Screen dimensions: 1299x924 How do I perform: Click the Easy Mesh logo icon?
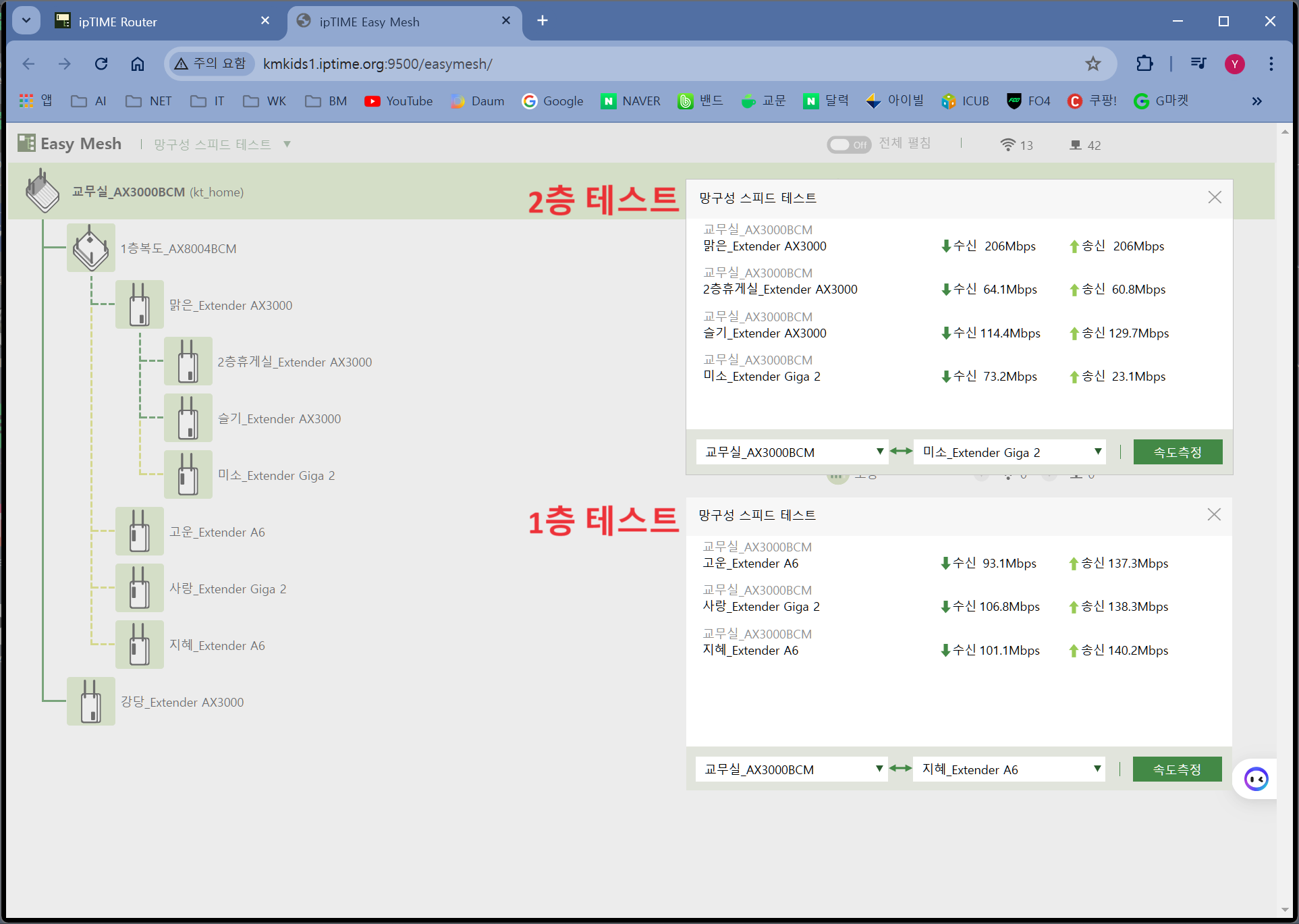(27, 143)
